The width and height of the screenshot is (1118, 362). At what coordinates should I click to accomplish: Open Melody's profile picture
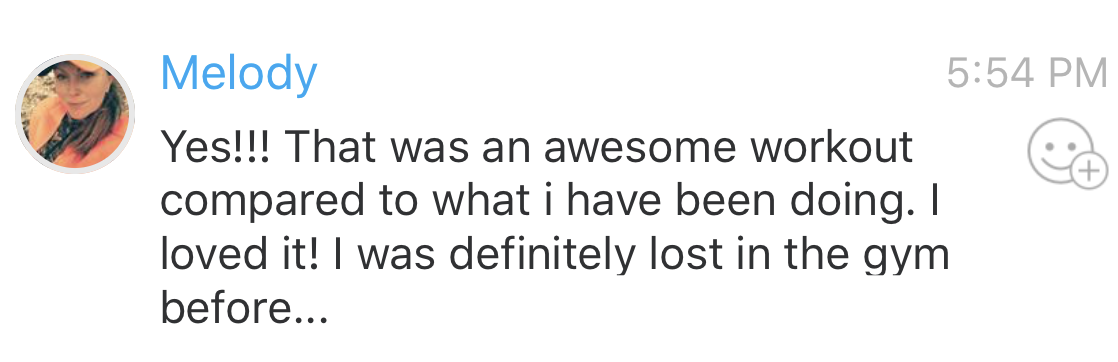[x=75, y=114]
